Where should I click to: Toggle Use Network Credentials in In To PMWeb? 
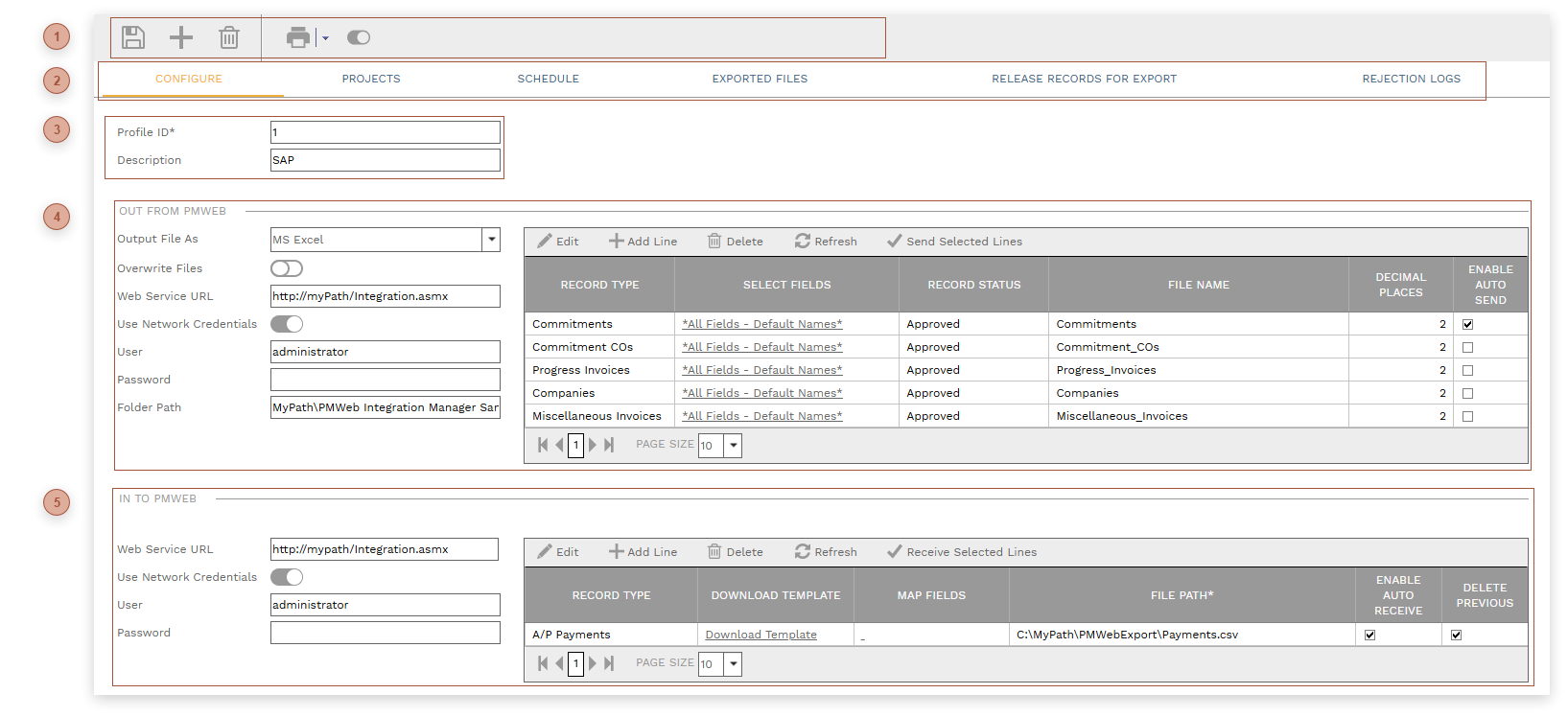[287, 577]
